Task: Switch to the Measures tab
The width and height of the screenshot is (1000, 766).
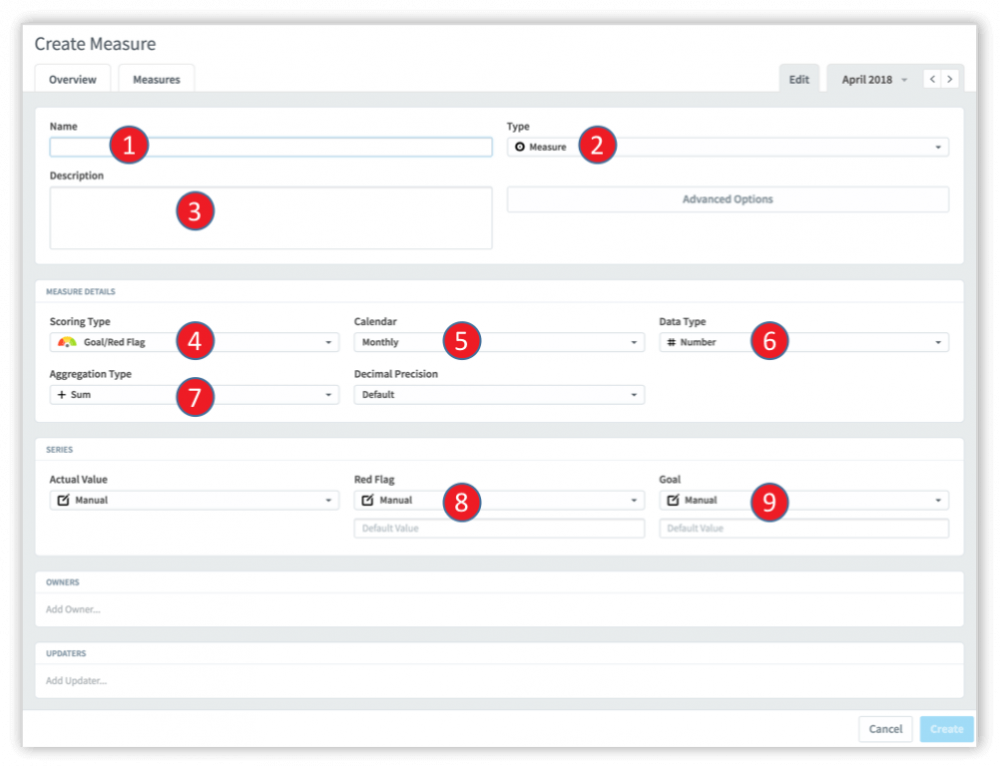Action: [156, 78]
